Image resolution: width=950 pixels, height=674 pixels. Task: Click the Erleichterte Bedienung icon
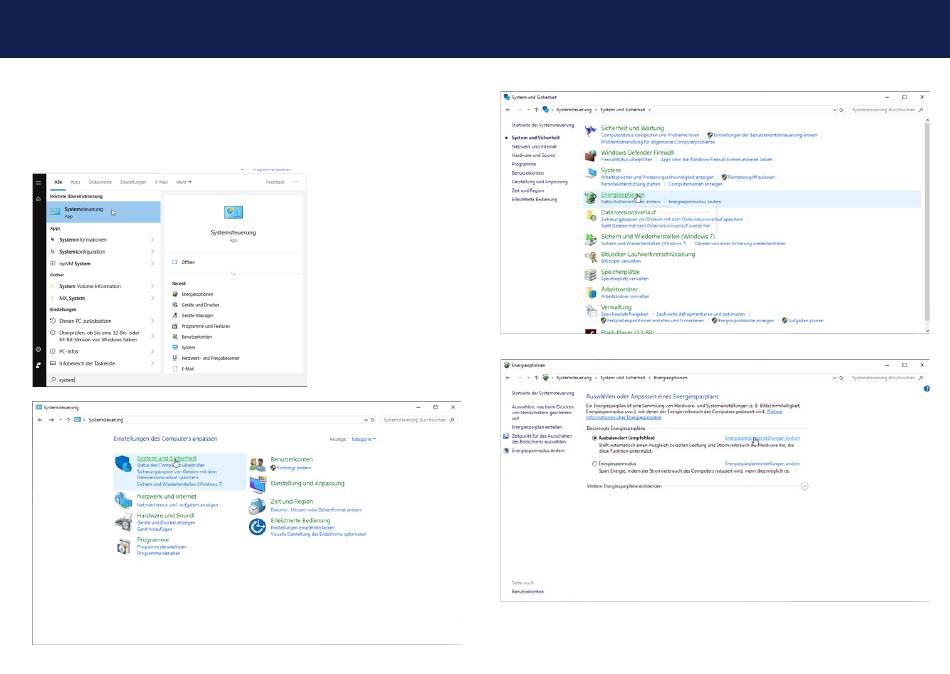tap(257, 527)
